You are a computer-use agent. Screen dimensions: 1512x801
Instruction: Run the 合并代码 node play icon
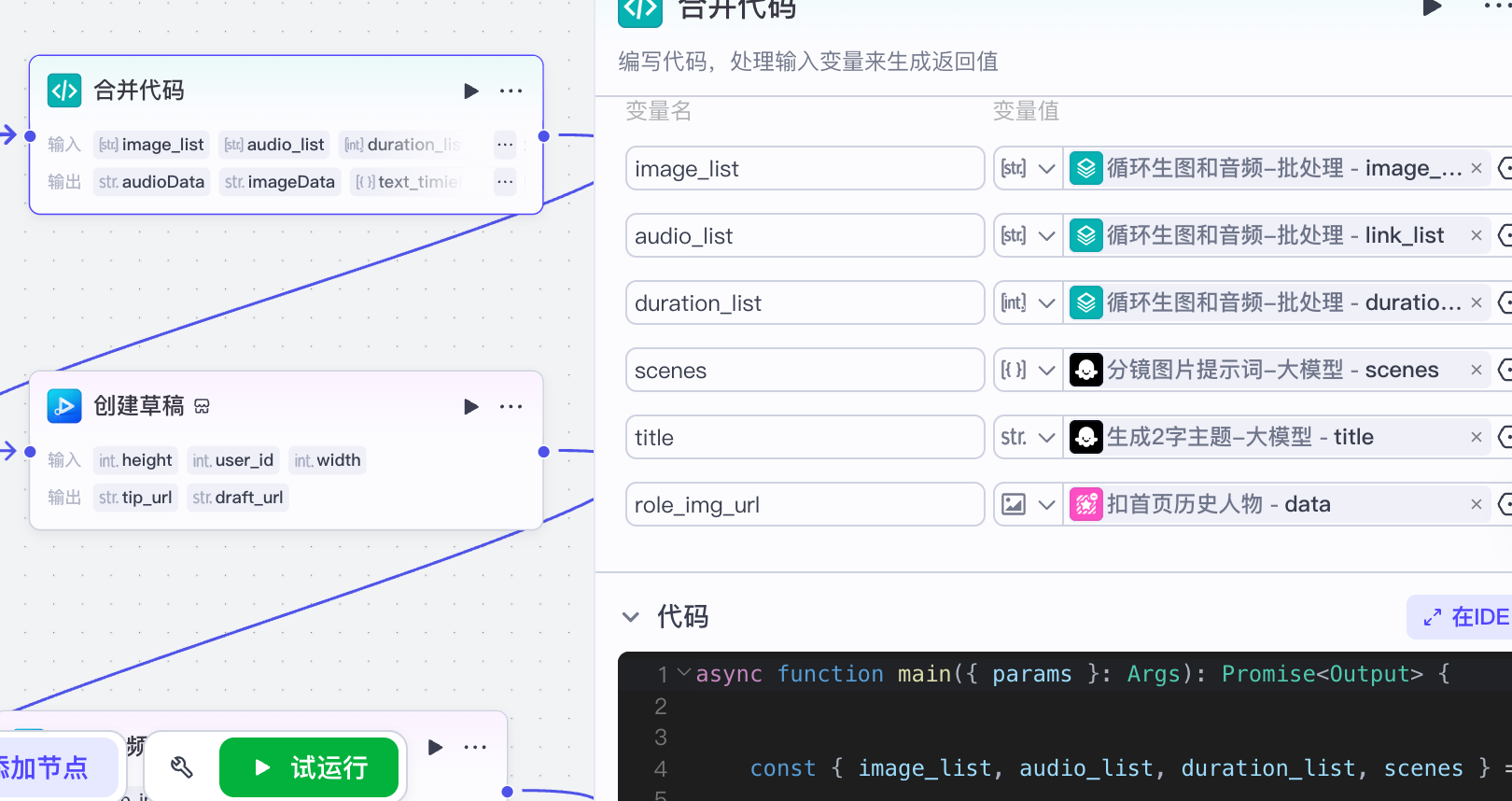(471, 91)
